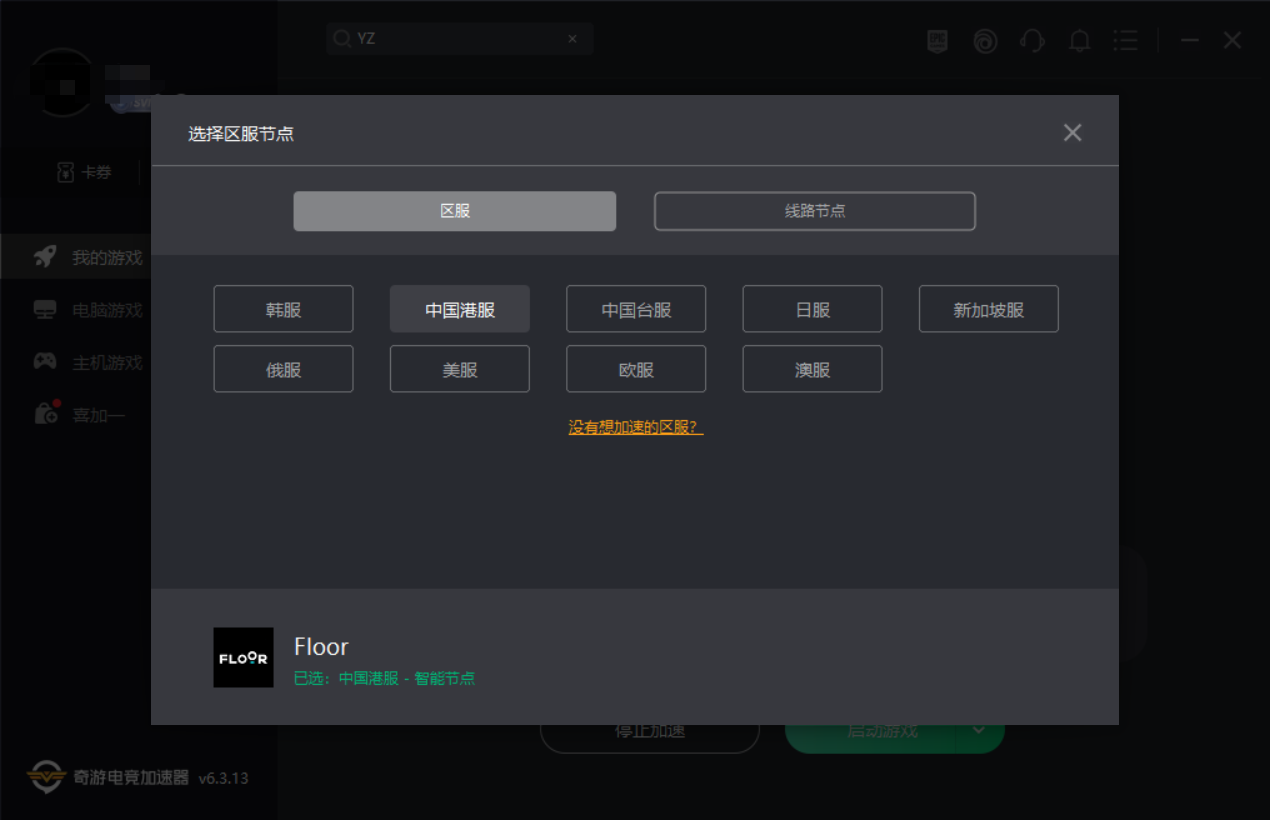Close the region node selection dialog

pos(1072,133)
